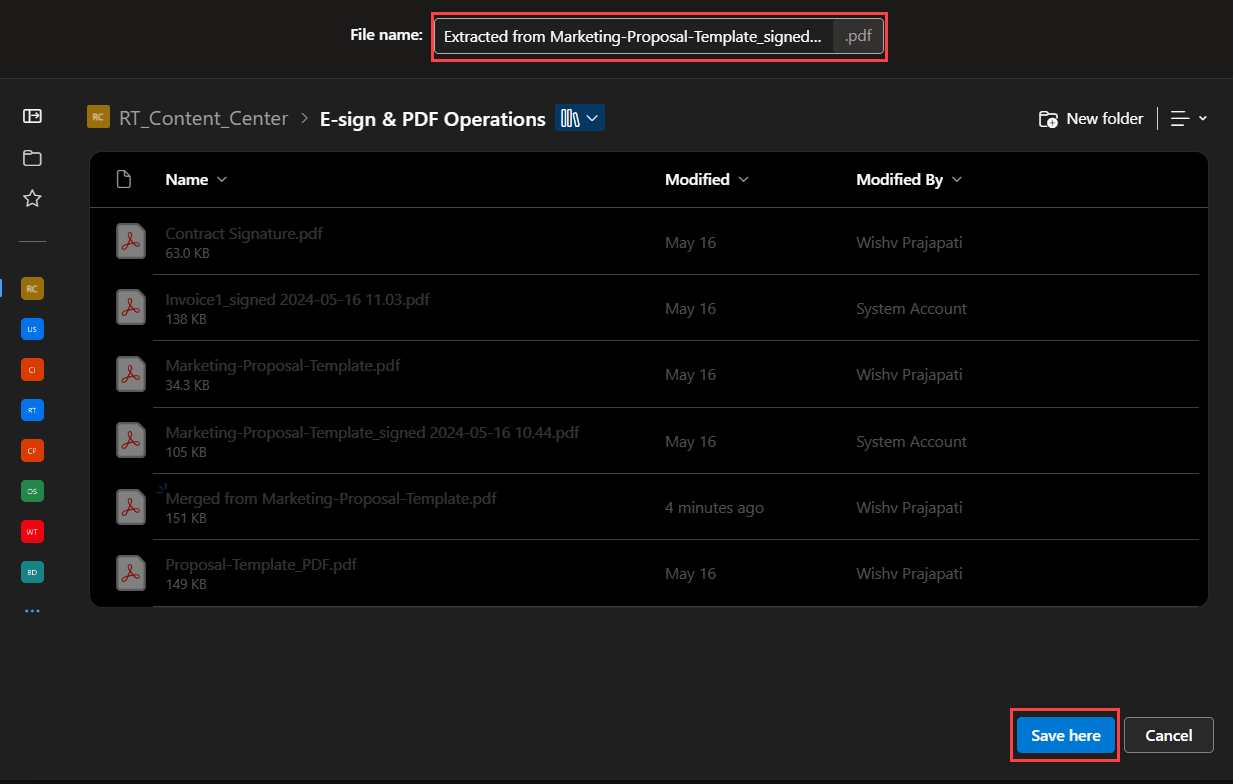Open the Name column sort dropdown

click(196, 179)
